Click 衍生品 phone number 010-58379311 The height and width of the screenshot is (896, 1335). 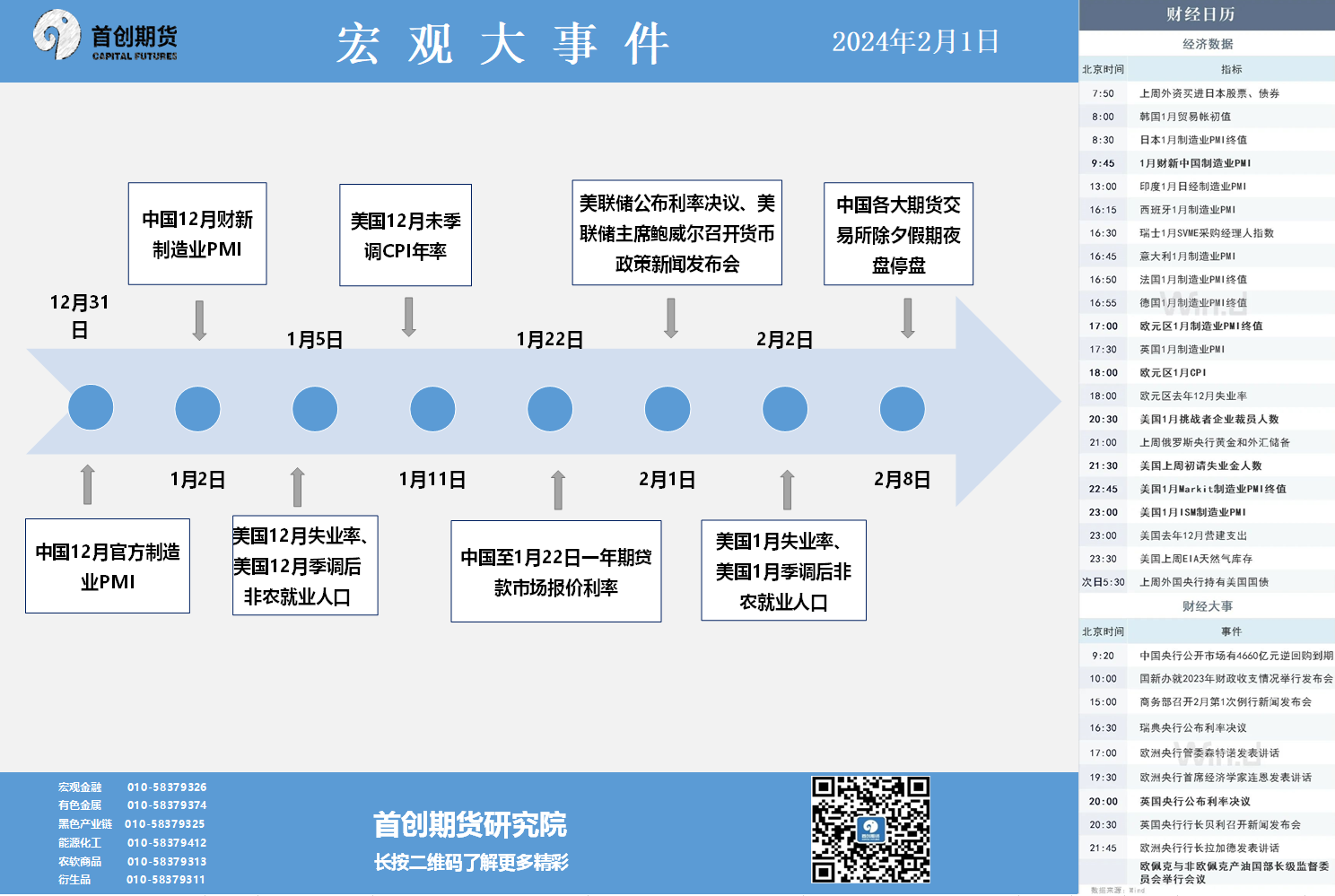[x=166, y=880]
